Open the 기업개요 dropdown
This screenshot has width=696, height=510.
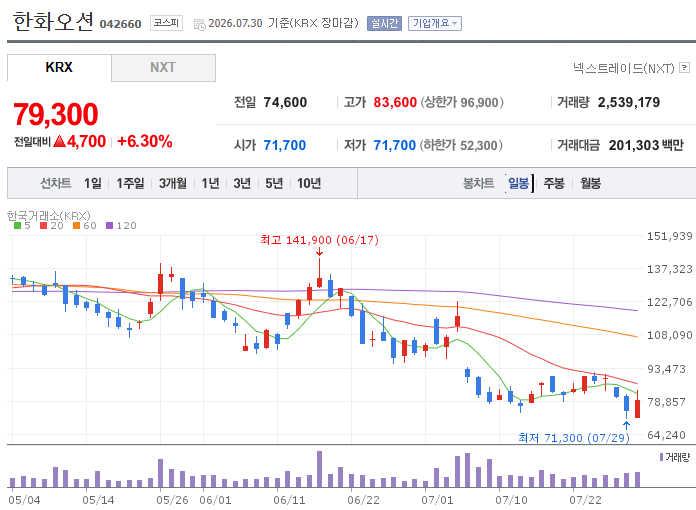point(435,23)
